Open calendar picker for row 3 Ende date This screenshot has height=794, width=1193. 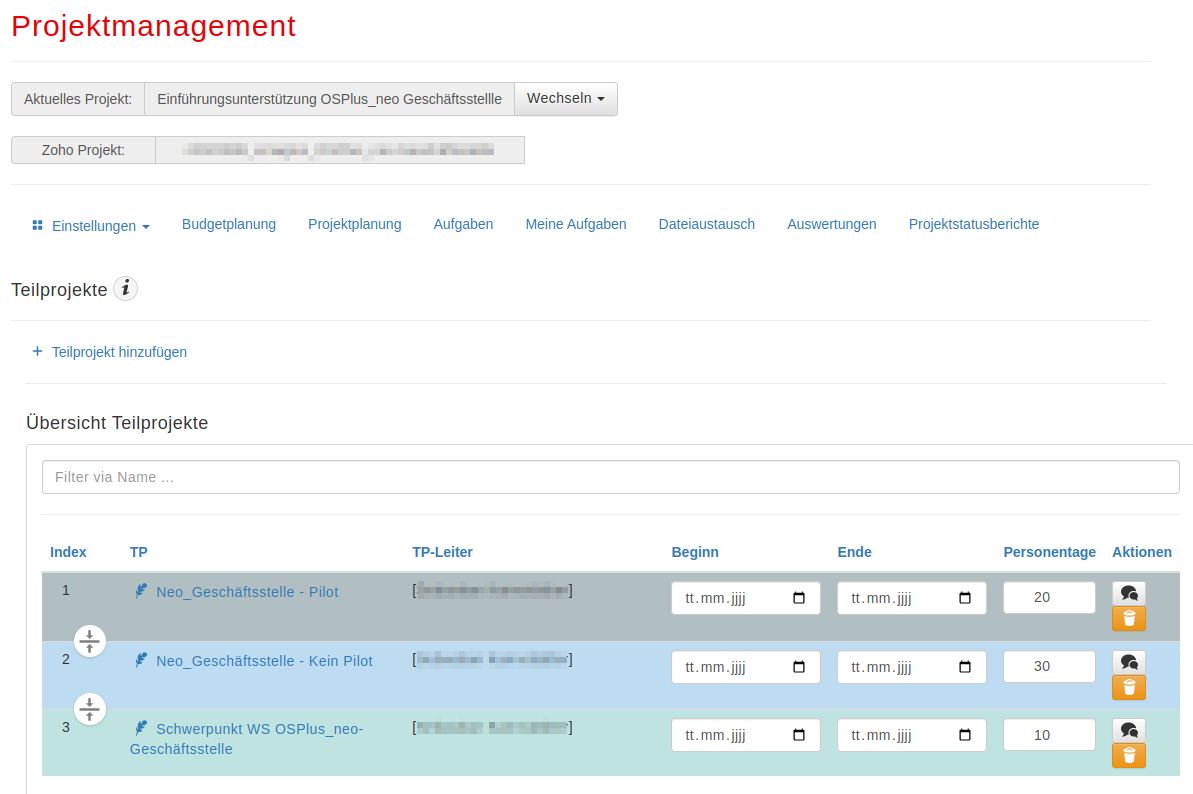pos(965,735)
